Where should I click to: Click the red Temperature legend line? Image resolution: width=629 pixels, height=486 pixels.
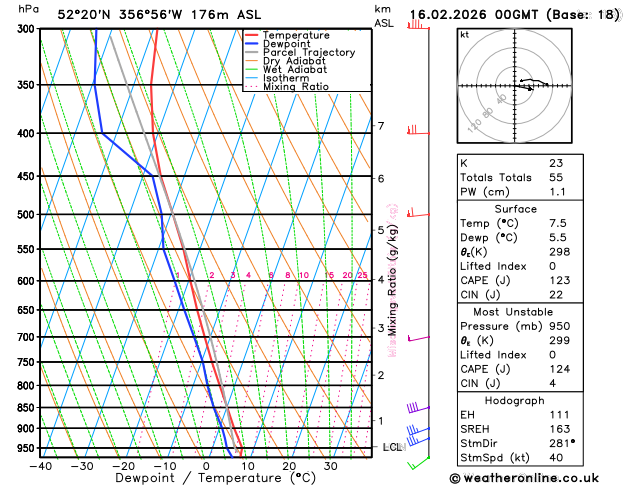(x=251, y=35)
